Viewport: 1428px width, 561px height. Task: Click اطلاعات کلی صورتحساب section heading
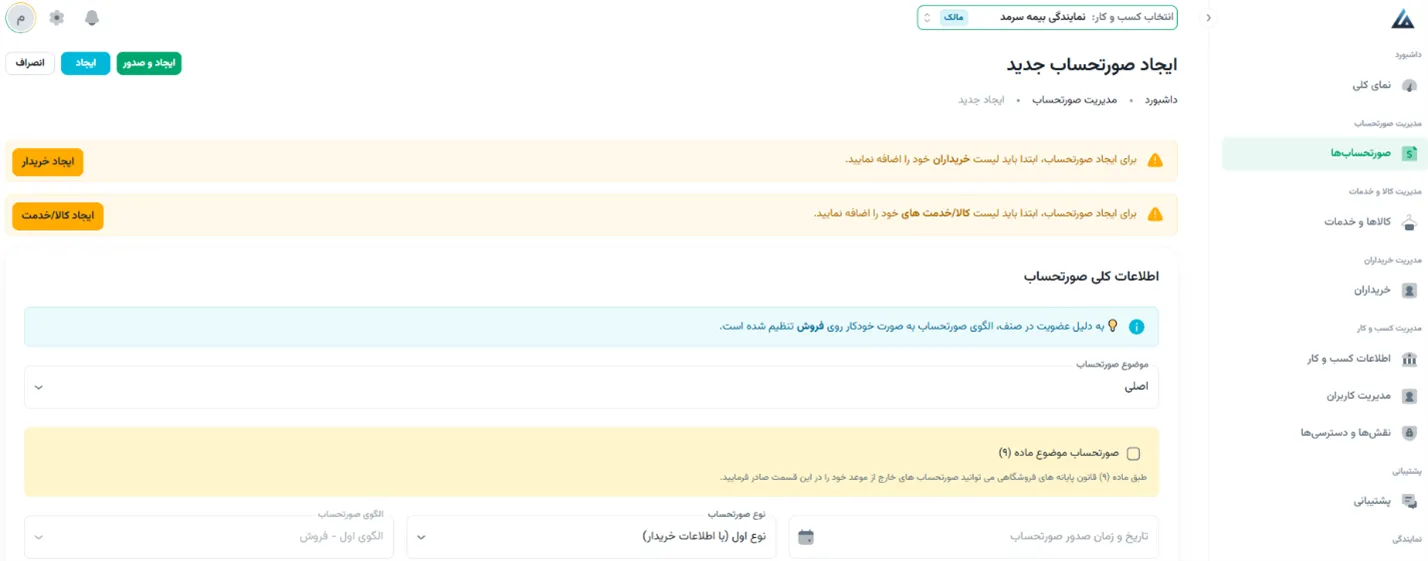[1091, 276]
